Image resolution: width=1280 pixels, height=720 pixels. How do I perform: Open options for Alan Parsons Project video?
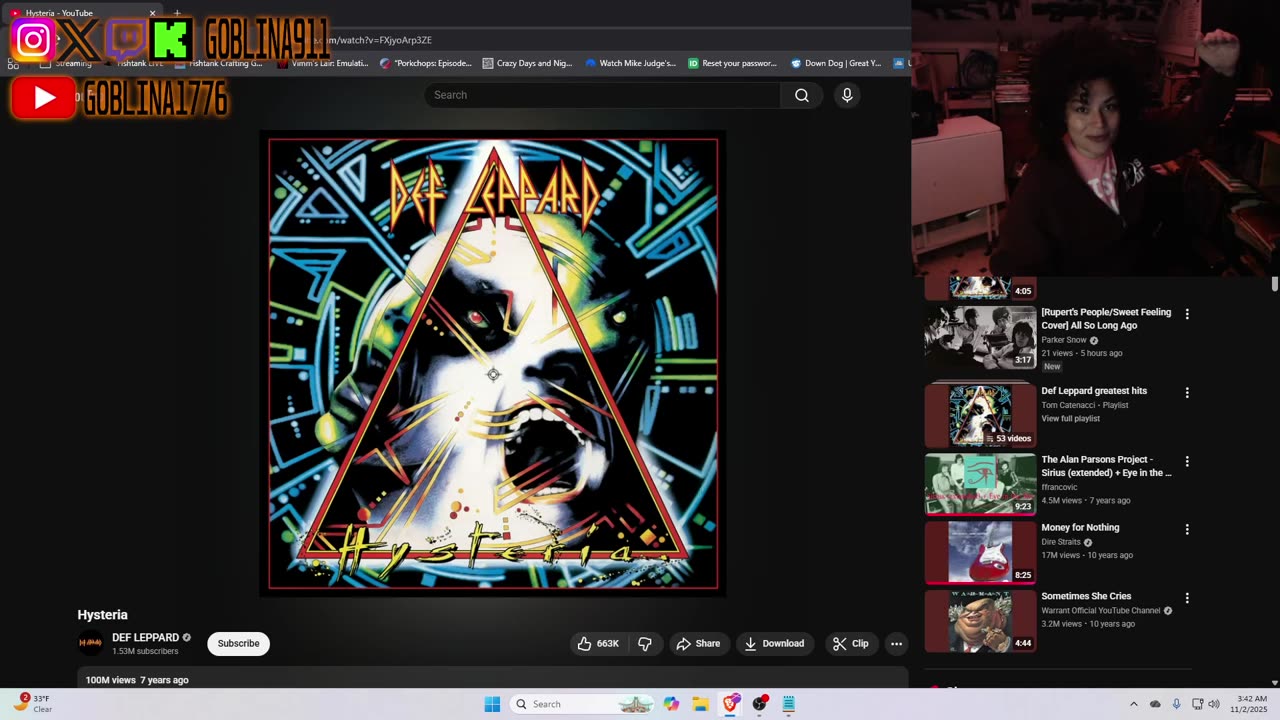(1187, 462)
